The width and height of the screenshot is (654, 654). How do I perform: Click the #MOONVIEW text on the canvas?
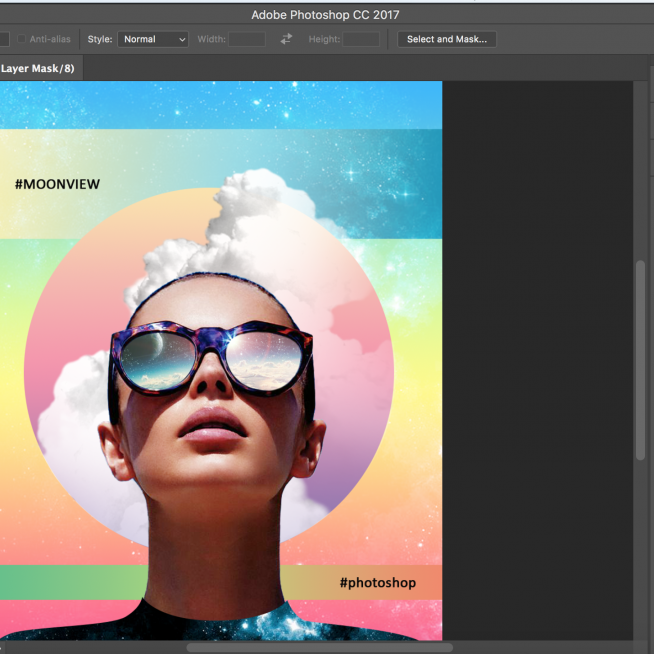57,184
